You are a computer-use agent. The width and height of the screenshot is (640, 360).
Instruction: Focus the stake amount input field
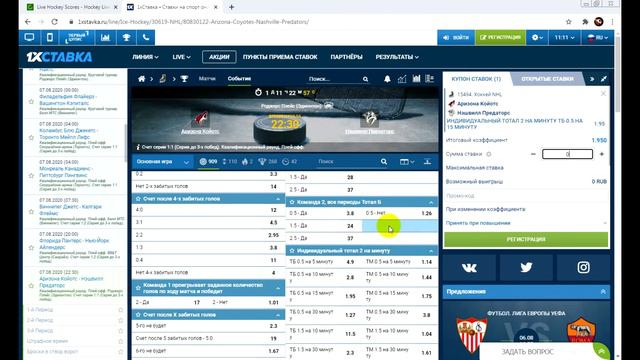(x=567, y=154)
